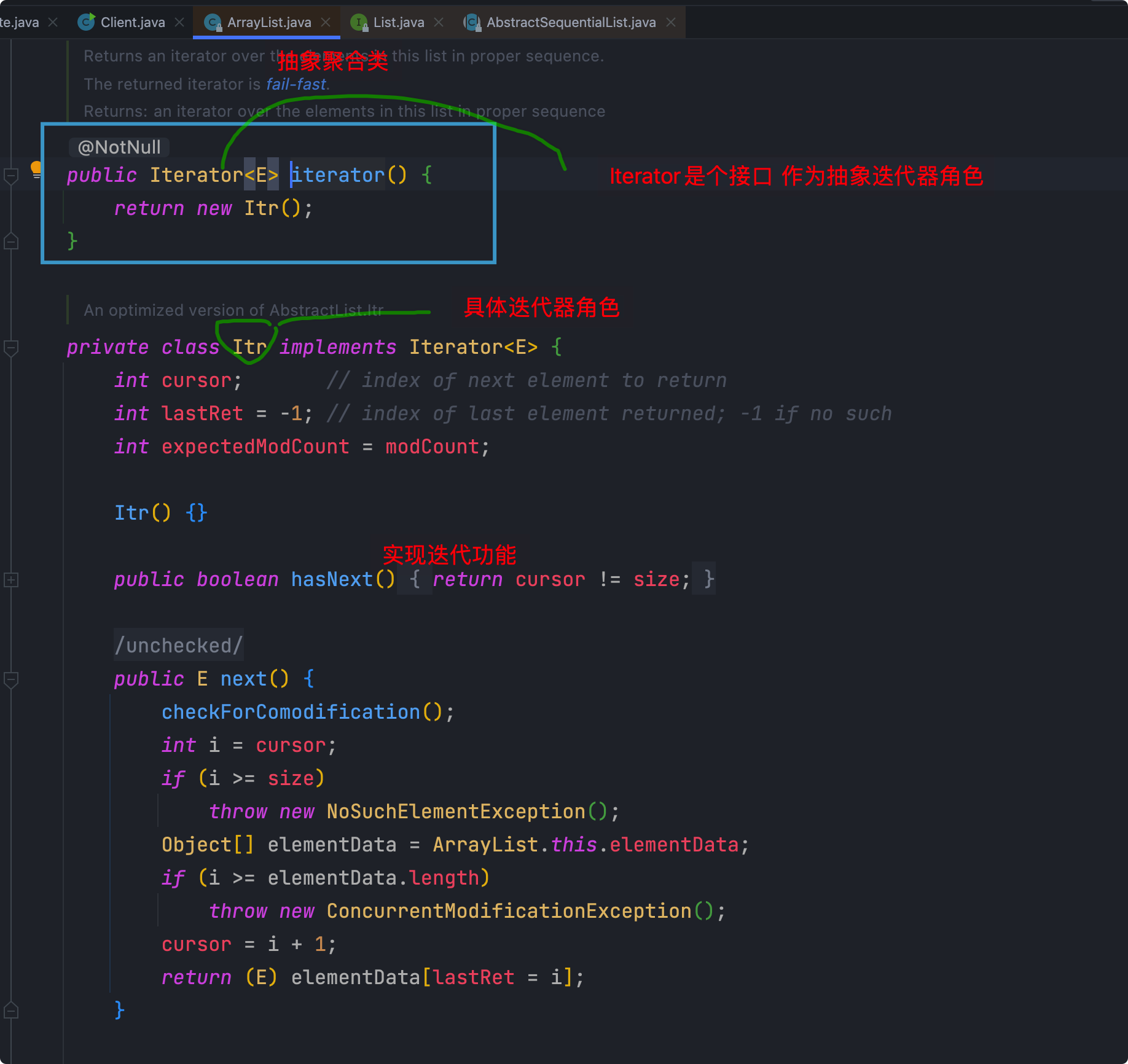Close the List.java tab

(x=439, y=22)
